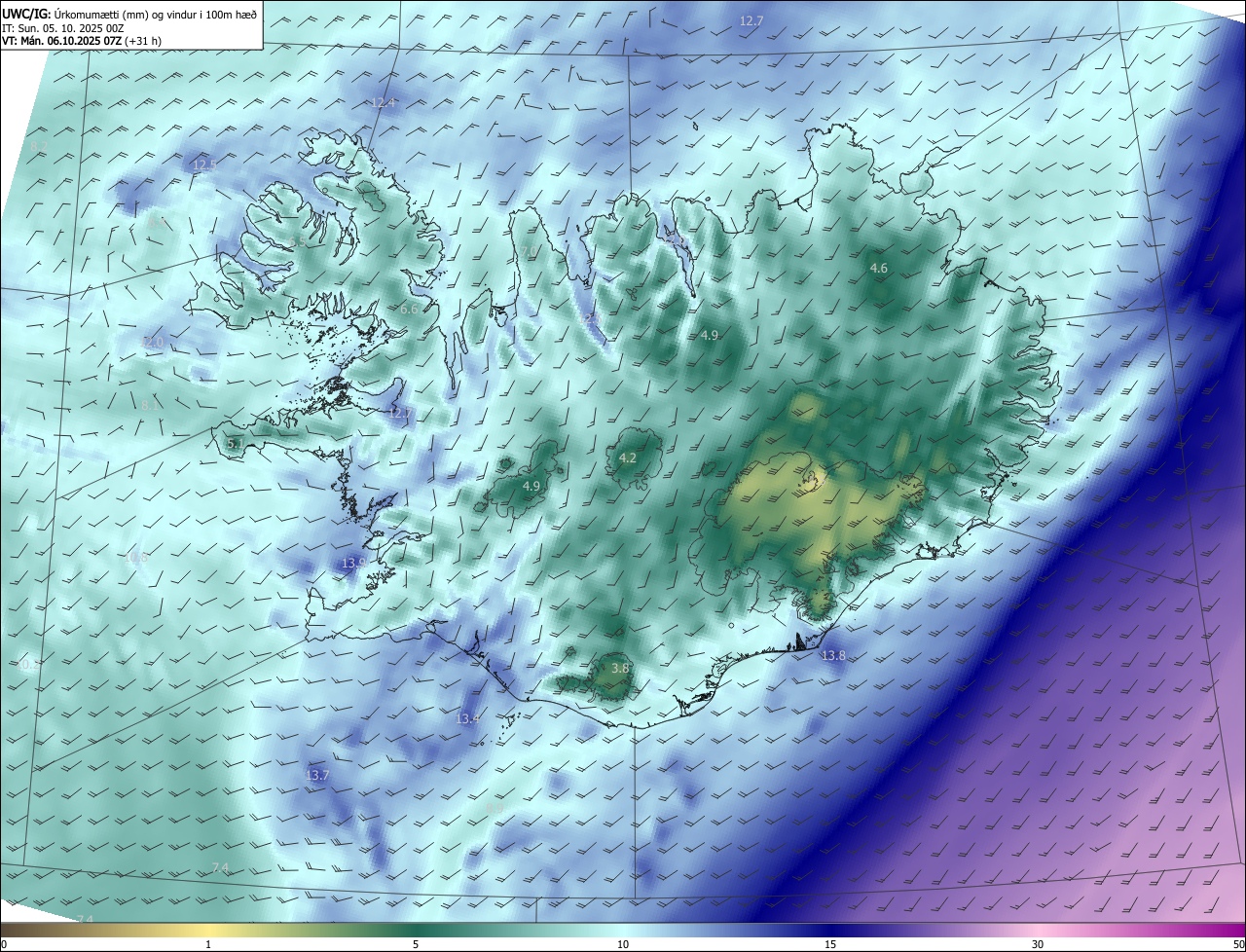Screen dimensions: 1246x952
Task: Click the 12.5 value label on the map
Action: 204,165
